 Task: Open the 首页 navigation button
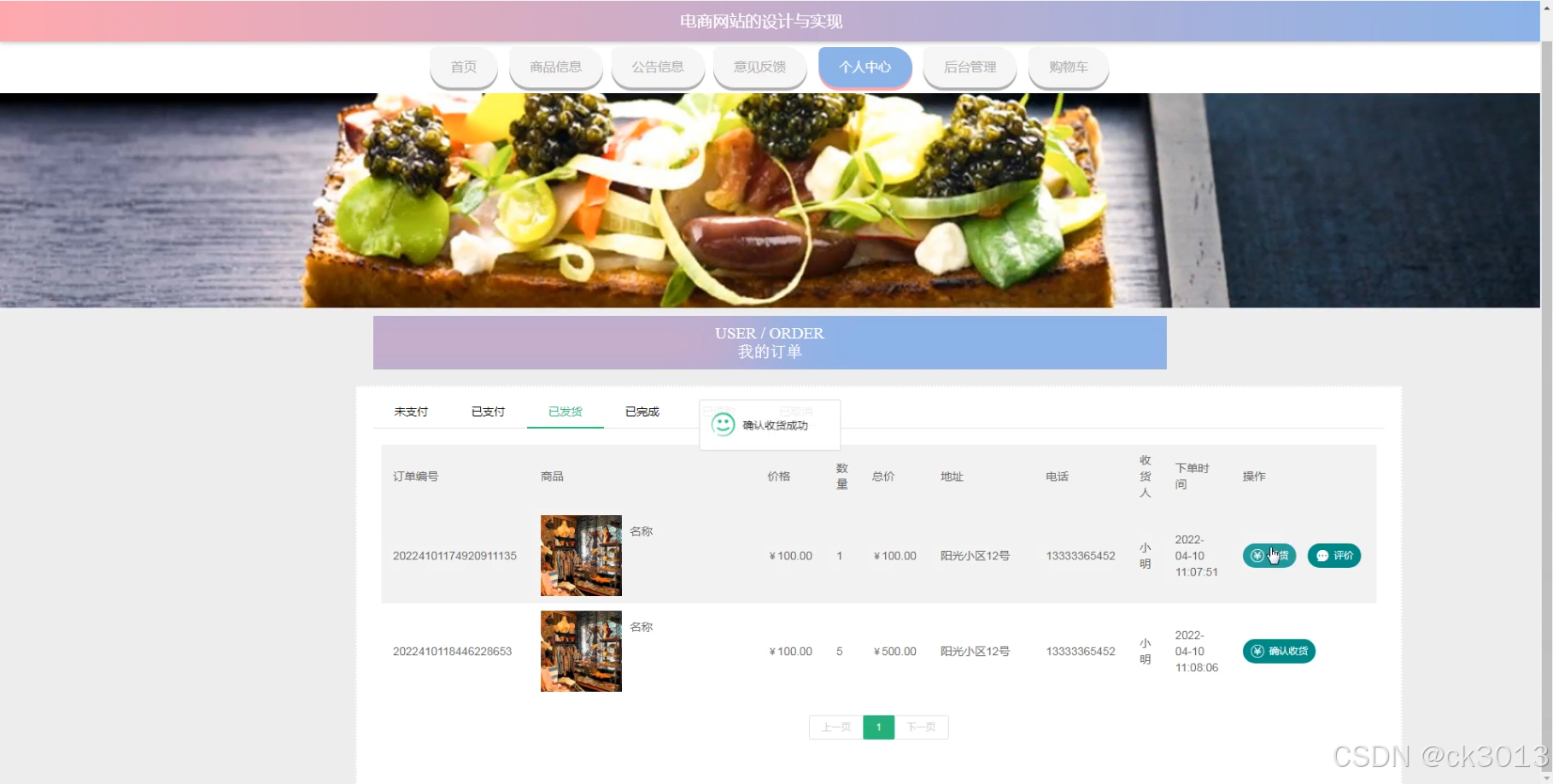[464, 67]
